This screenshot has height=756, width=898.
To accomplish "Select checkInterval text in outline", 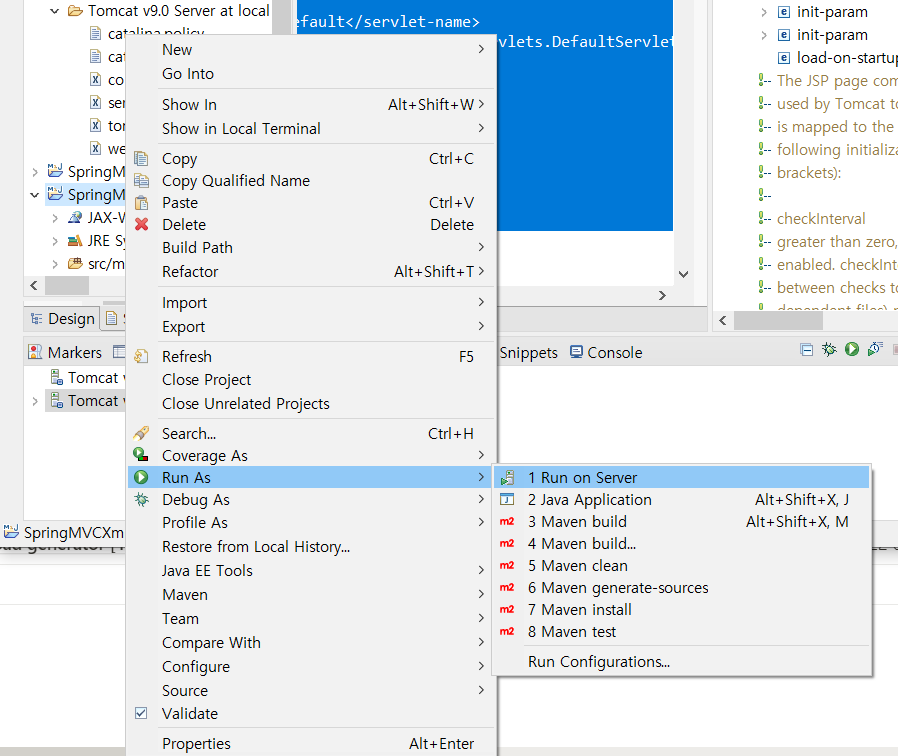I will (x=821, y=219).
